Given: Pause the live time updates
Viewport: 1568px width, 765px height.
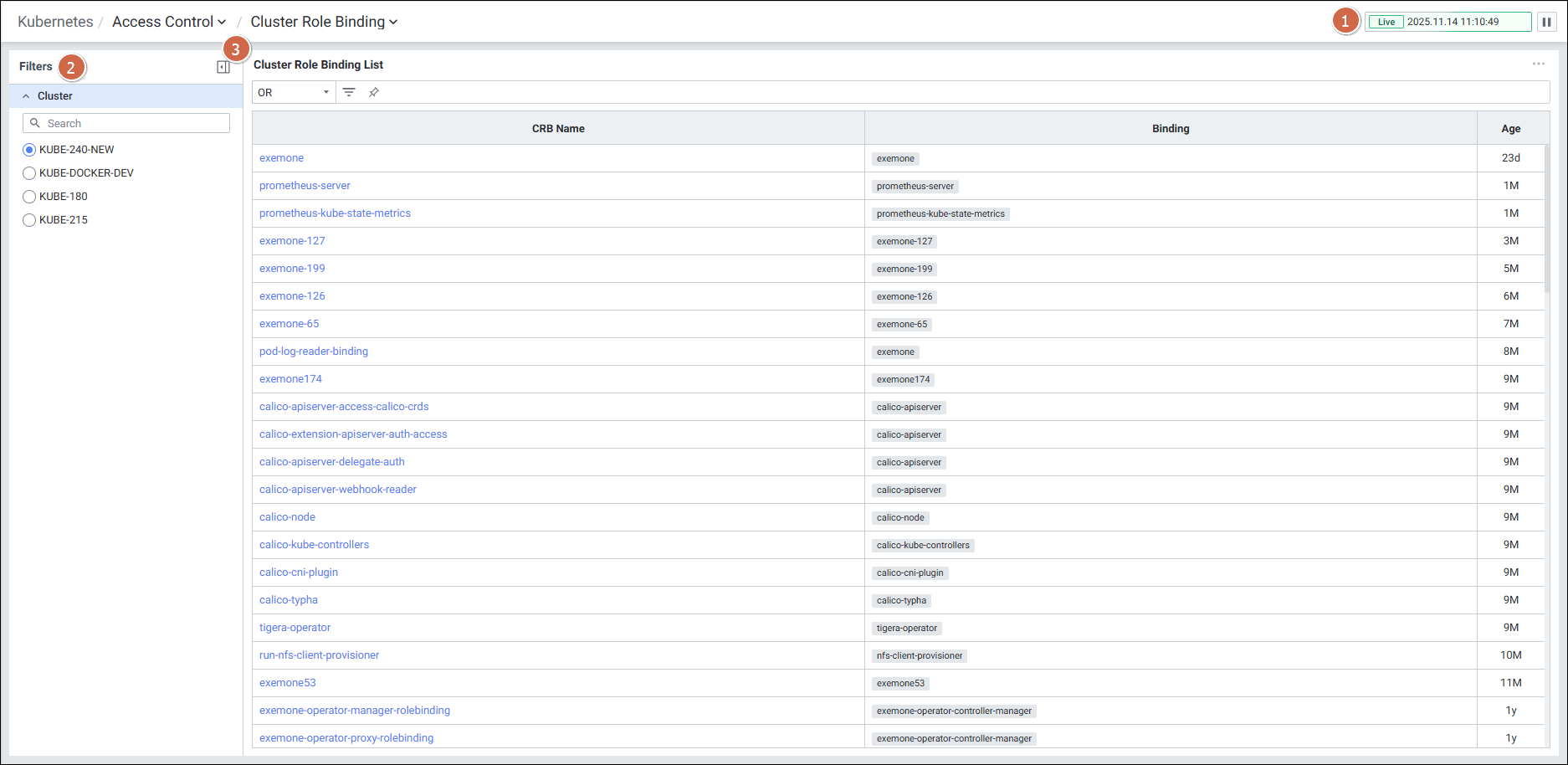Looking at the screenshot, I should point(1546,22).
